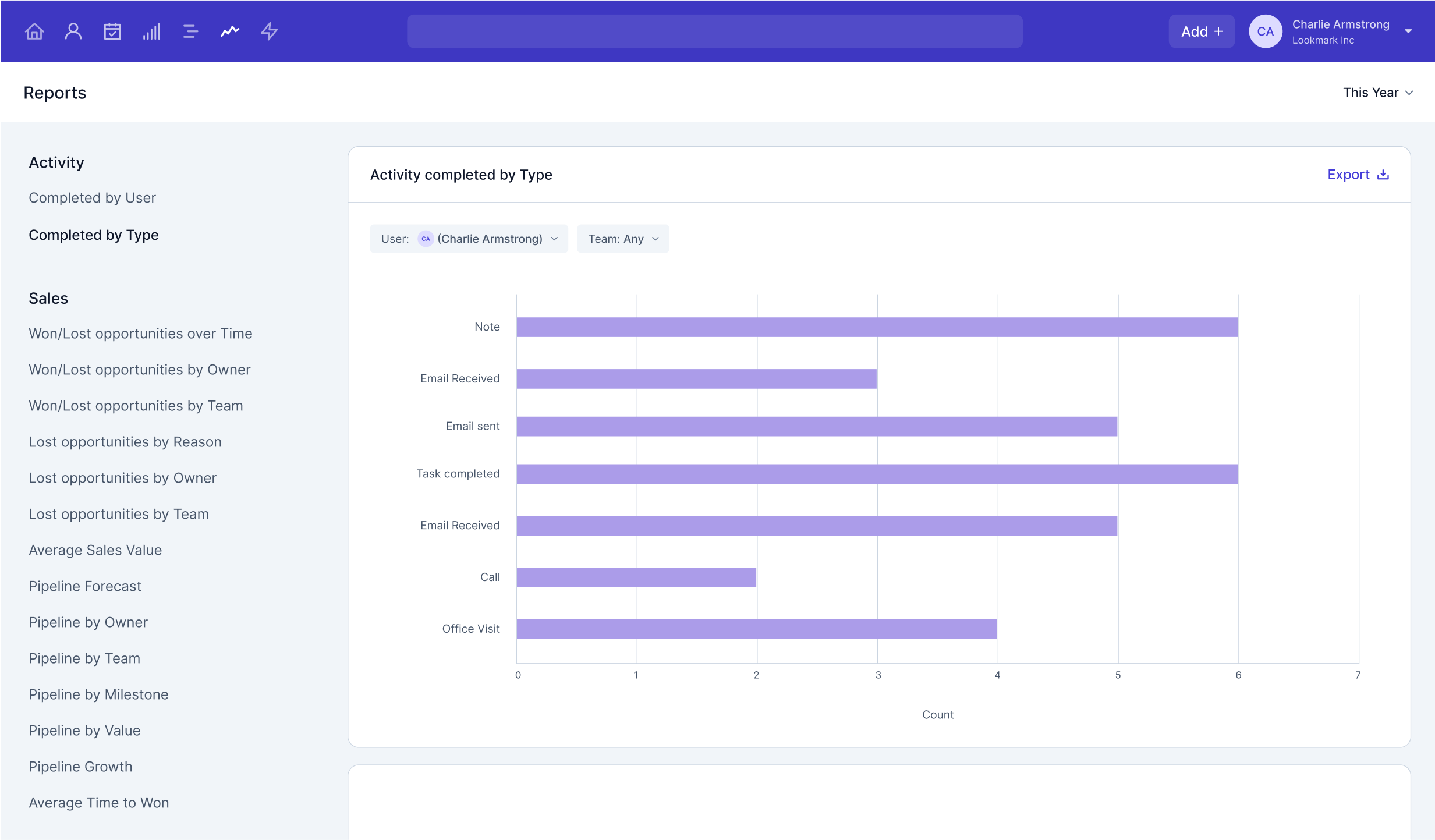Click the Home navigation icon

(34, 31)
